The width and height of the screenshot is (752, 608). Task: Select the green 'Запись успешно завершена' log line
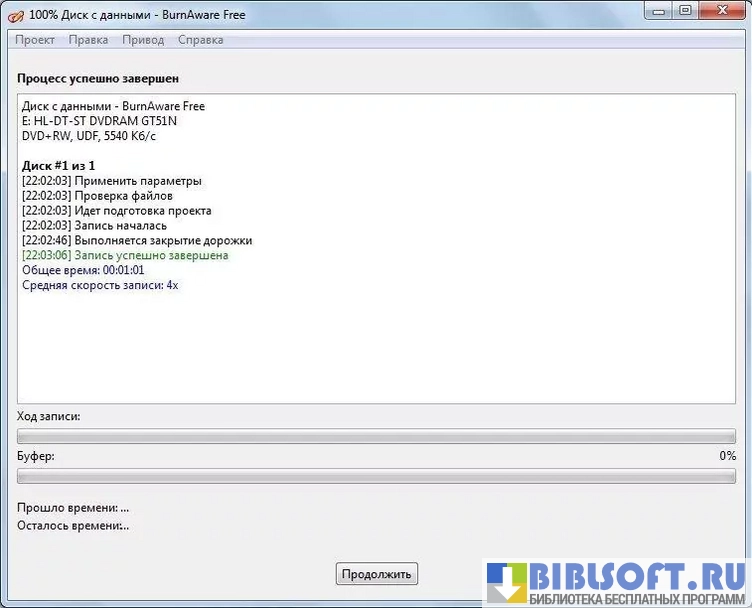pyautogui.click(x=125, y=256)
